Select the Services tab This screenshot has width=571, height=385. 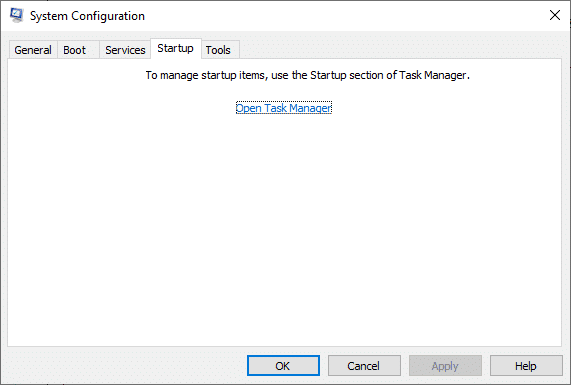(125, 50)
